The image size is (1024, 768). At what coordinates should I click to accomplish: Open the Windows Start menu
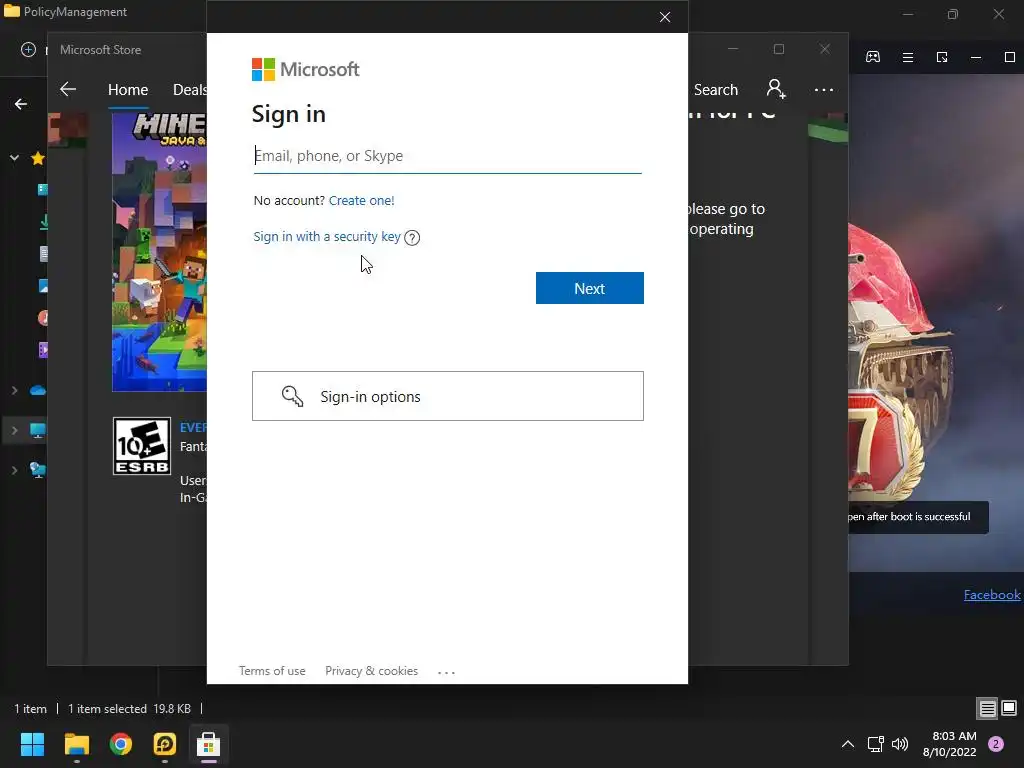pyautogui.click(x=32, y=744)
